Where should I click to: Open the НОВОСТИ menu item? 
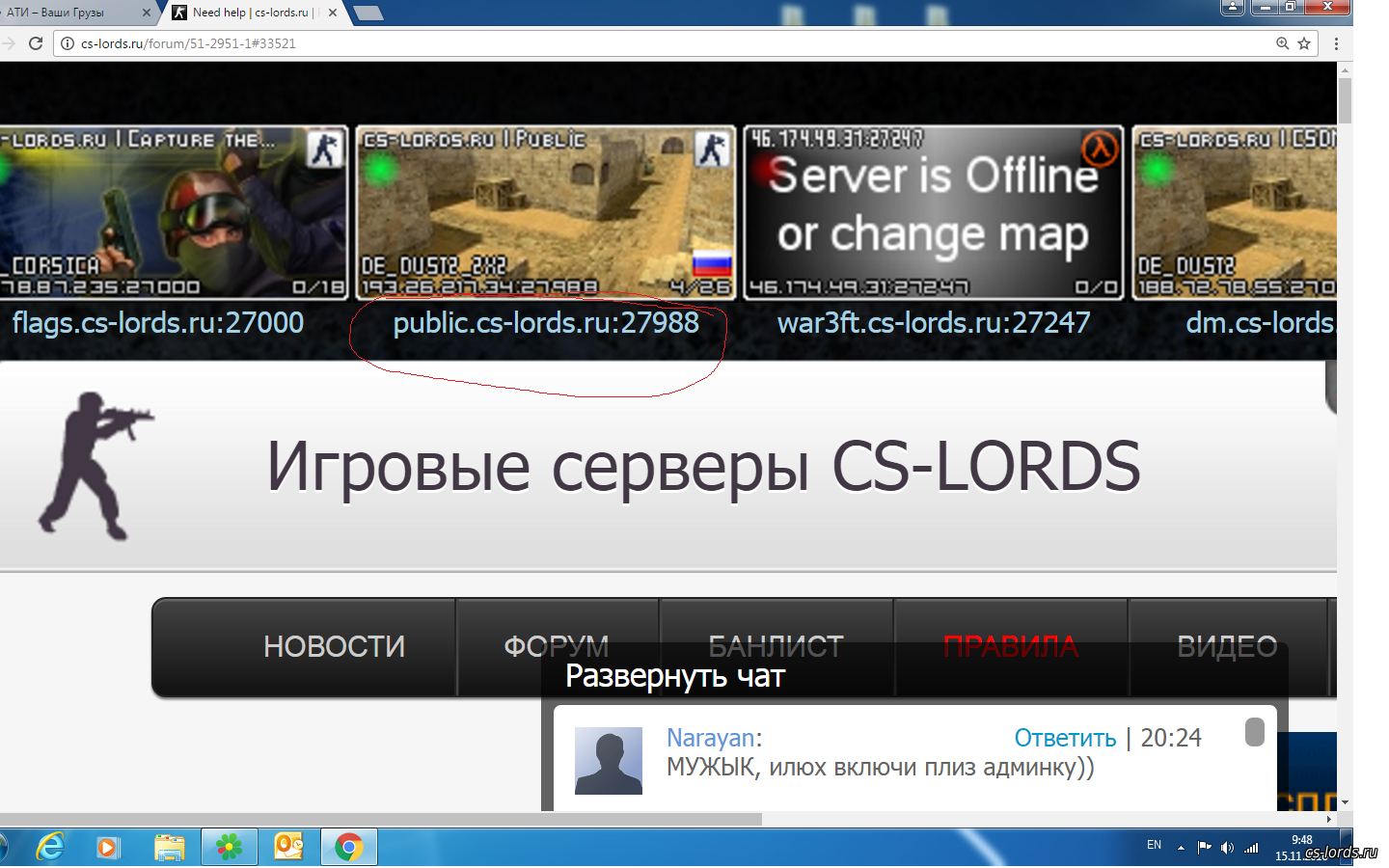[334, 646]
